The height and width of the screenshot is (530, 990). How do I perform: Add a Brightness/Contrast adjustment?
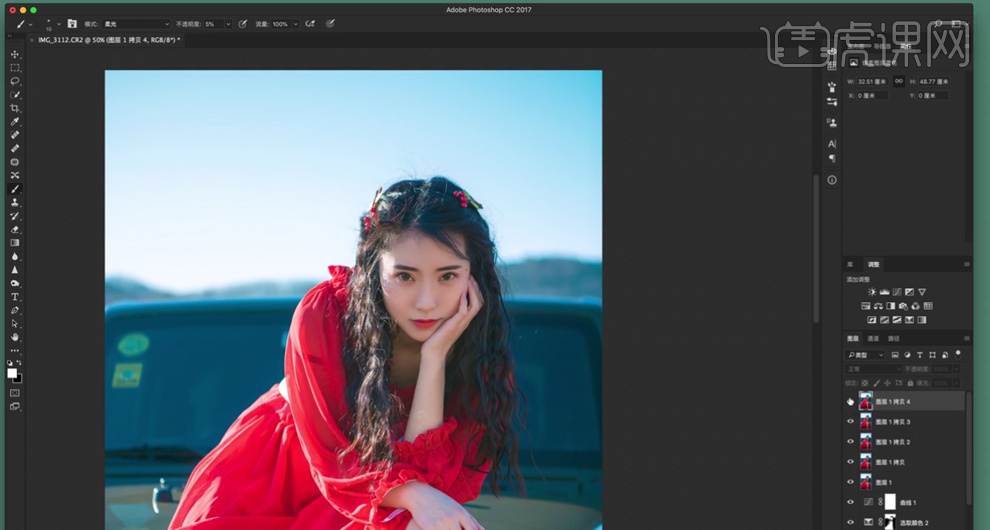[x=871, y=292]
